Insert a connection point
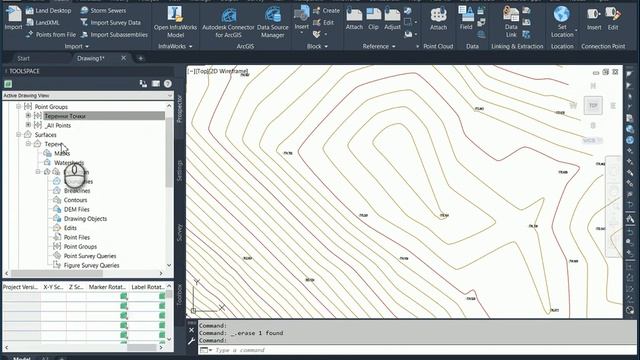Viewport: 640px width, 360px height. (x=594, y=19)
